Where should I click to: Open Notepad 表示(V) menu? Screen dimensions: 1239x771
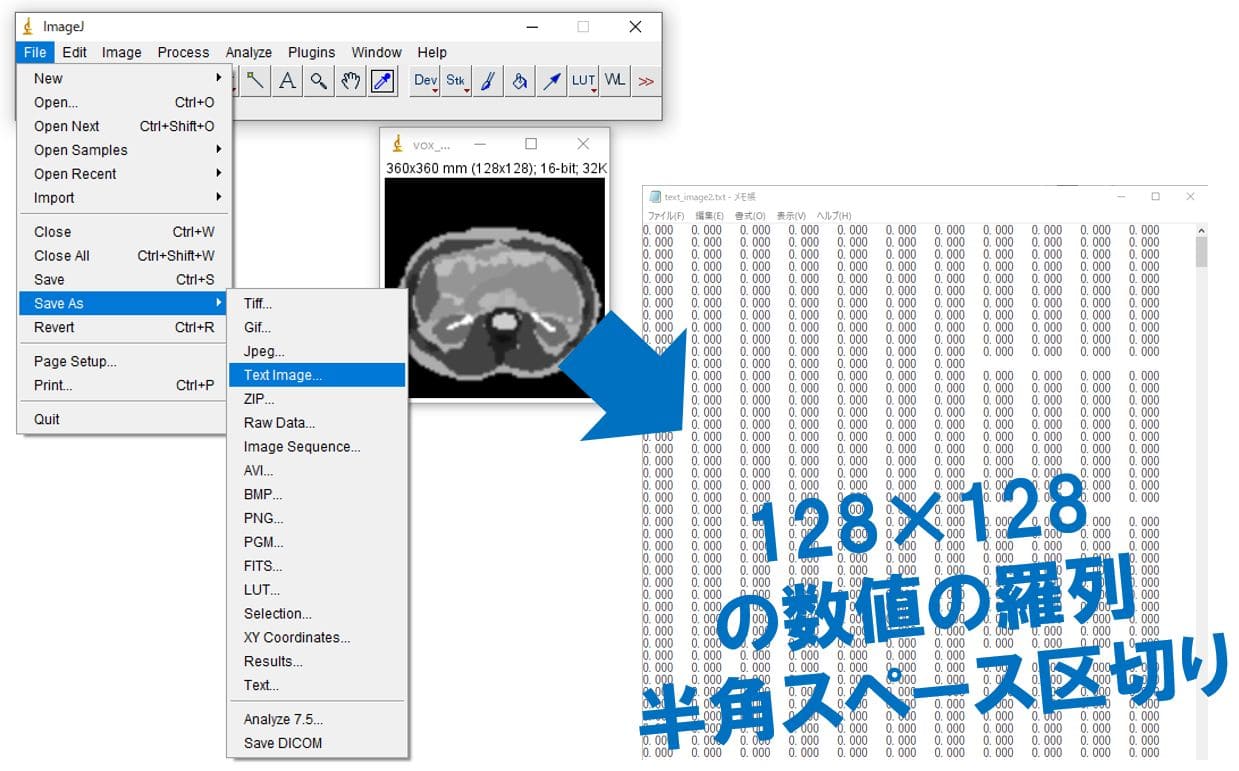(791, 216)
